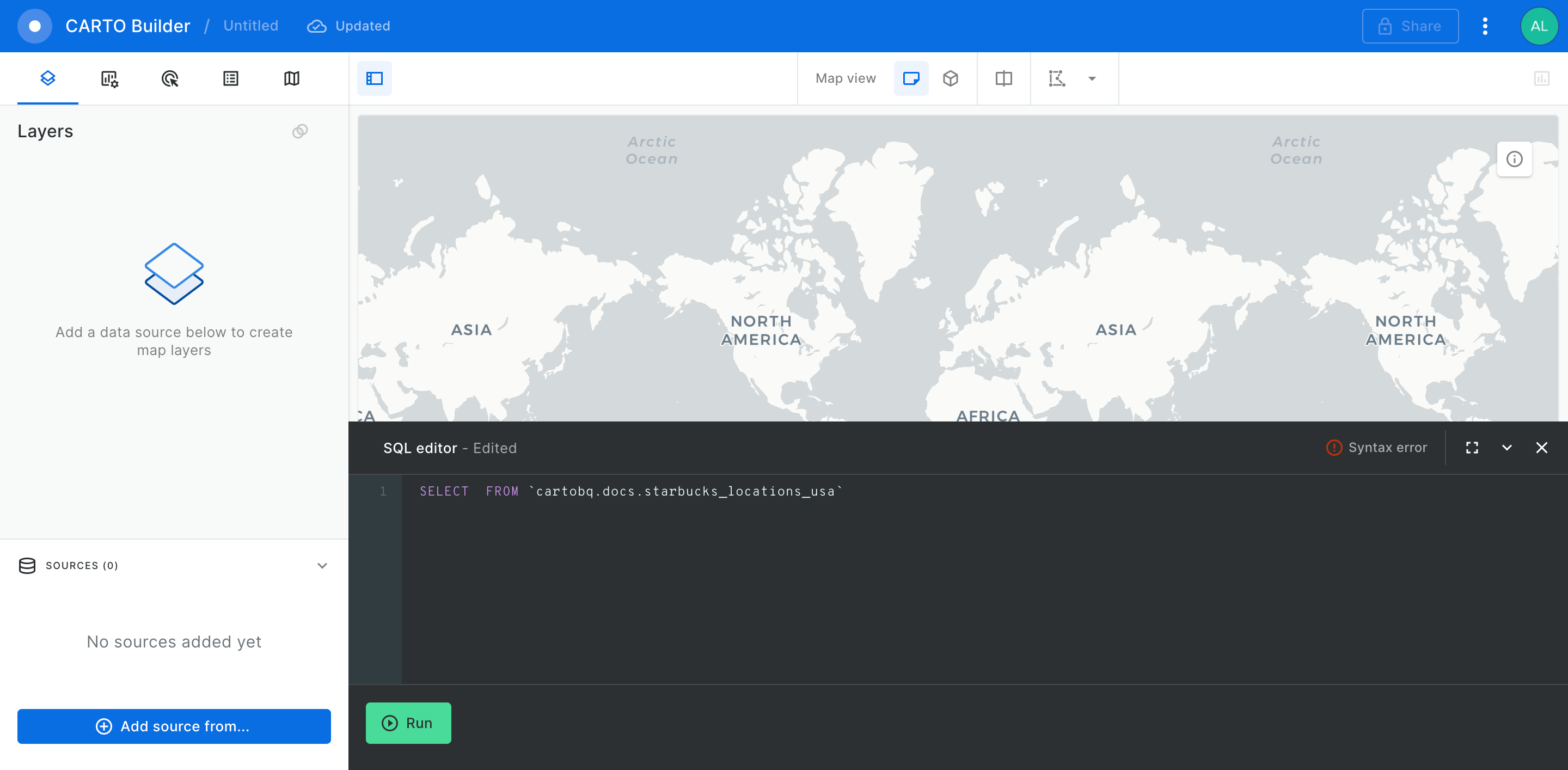Open the Layers tab icon
The width and height of the screenshot is (1568, 770).
pyautogui.click(x=47, y=78)
